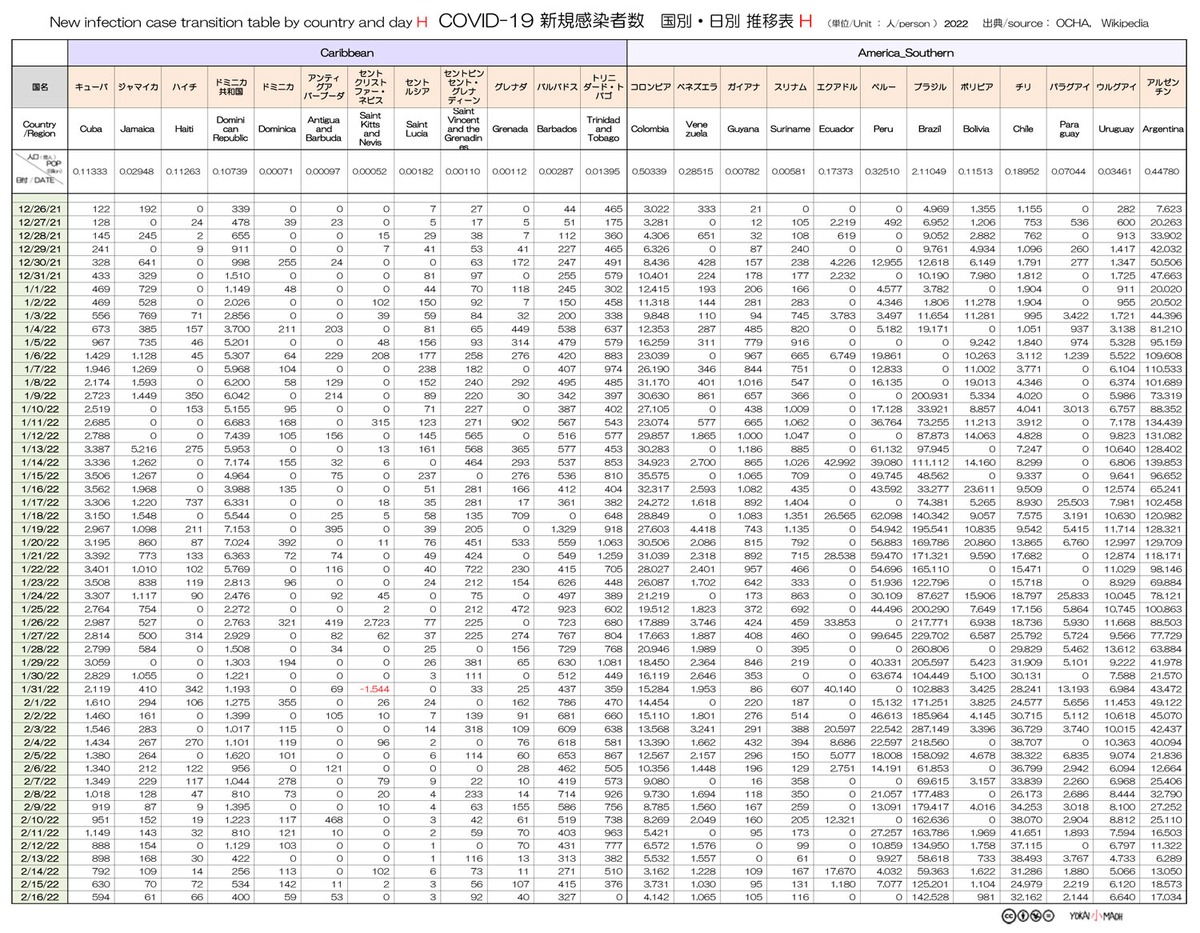
Task: Click the Guyana column header
Action: (743, 130)
